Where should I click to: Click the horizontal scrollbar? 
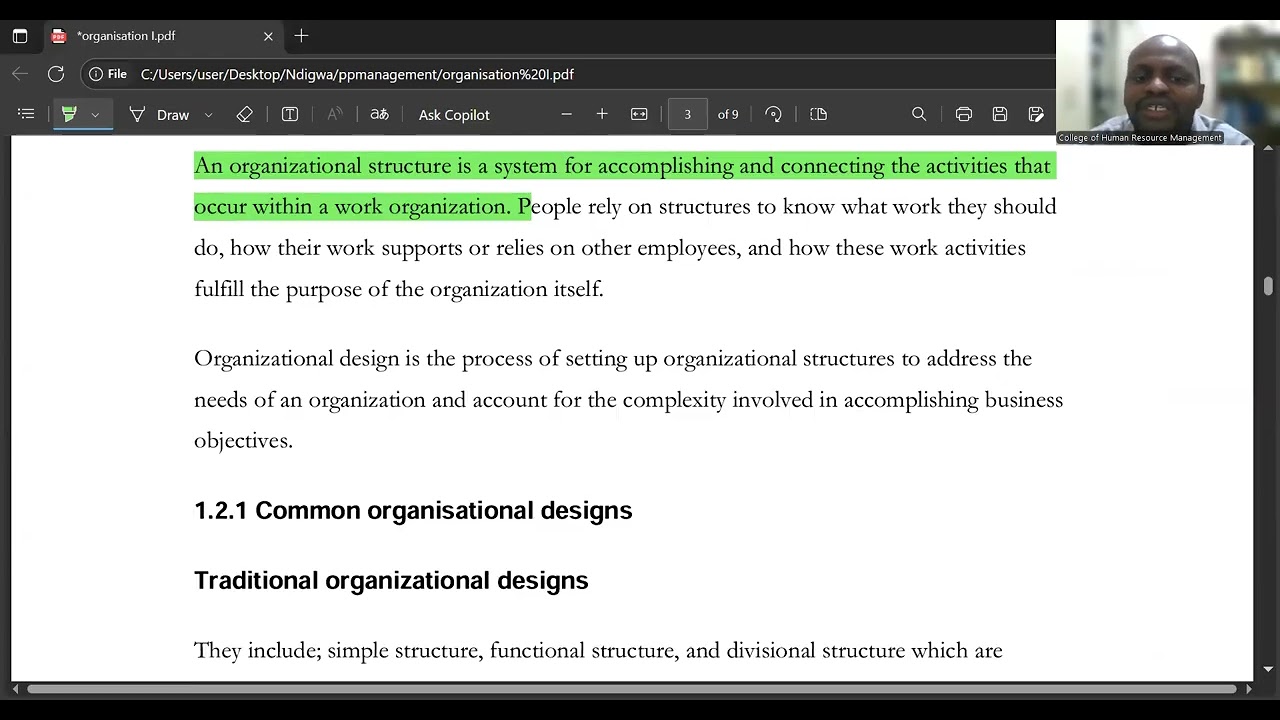pyautogui.click(x=632, y=688)
